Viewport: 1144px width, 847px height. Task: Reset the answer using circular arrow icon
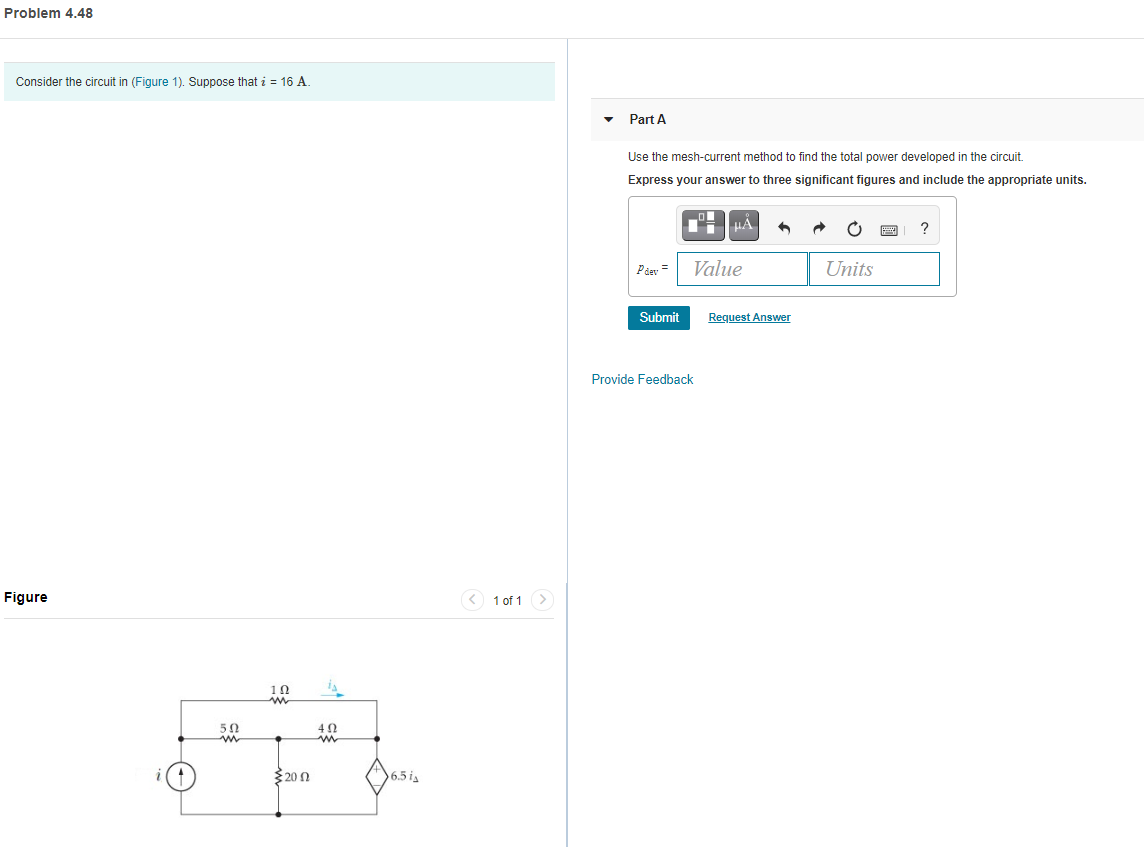(853, 228)
